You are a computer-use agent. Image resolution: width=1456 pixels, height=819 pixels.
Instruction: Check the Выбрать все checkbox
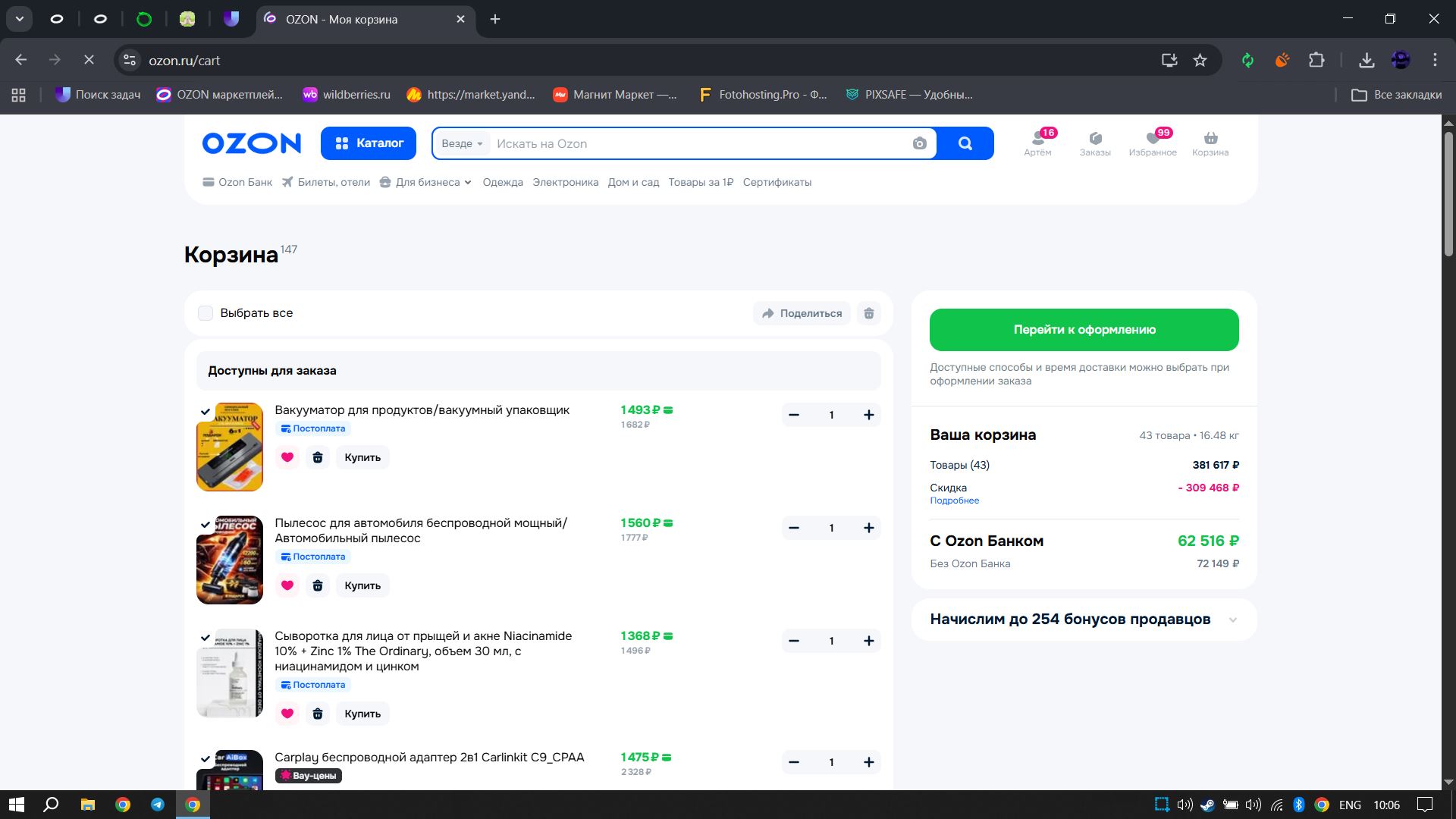pyautogui.click(x=206, y=313)
